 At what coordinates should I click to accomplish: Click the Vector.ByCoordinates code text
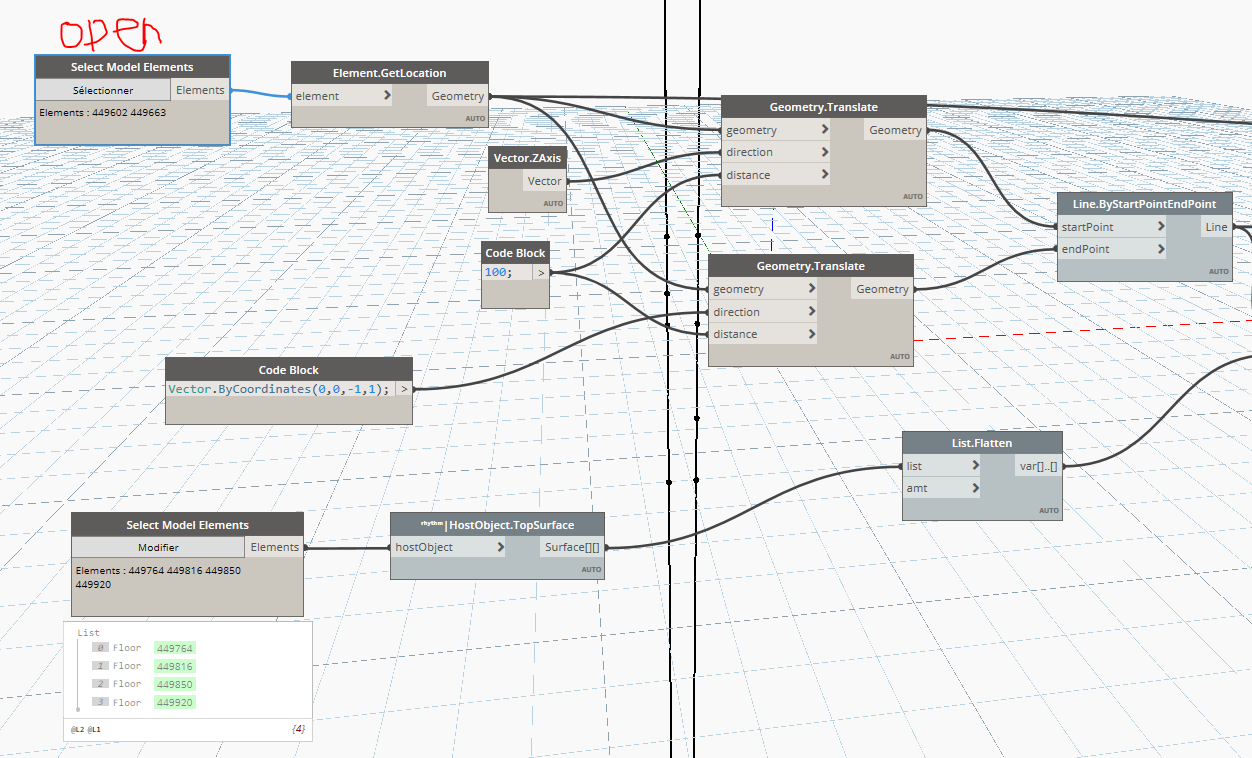click(x=278, y=389)
